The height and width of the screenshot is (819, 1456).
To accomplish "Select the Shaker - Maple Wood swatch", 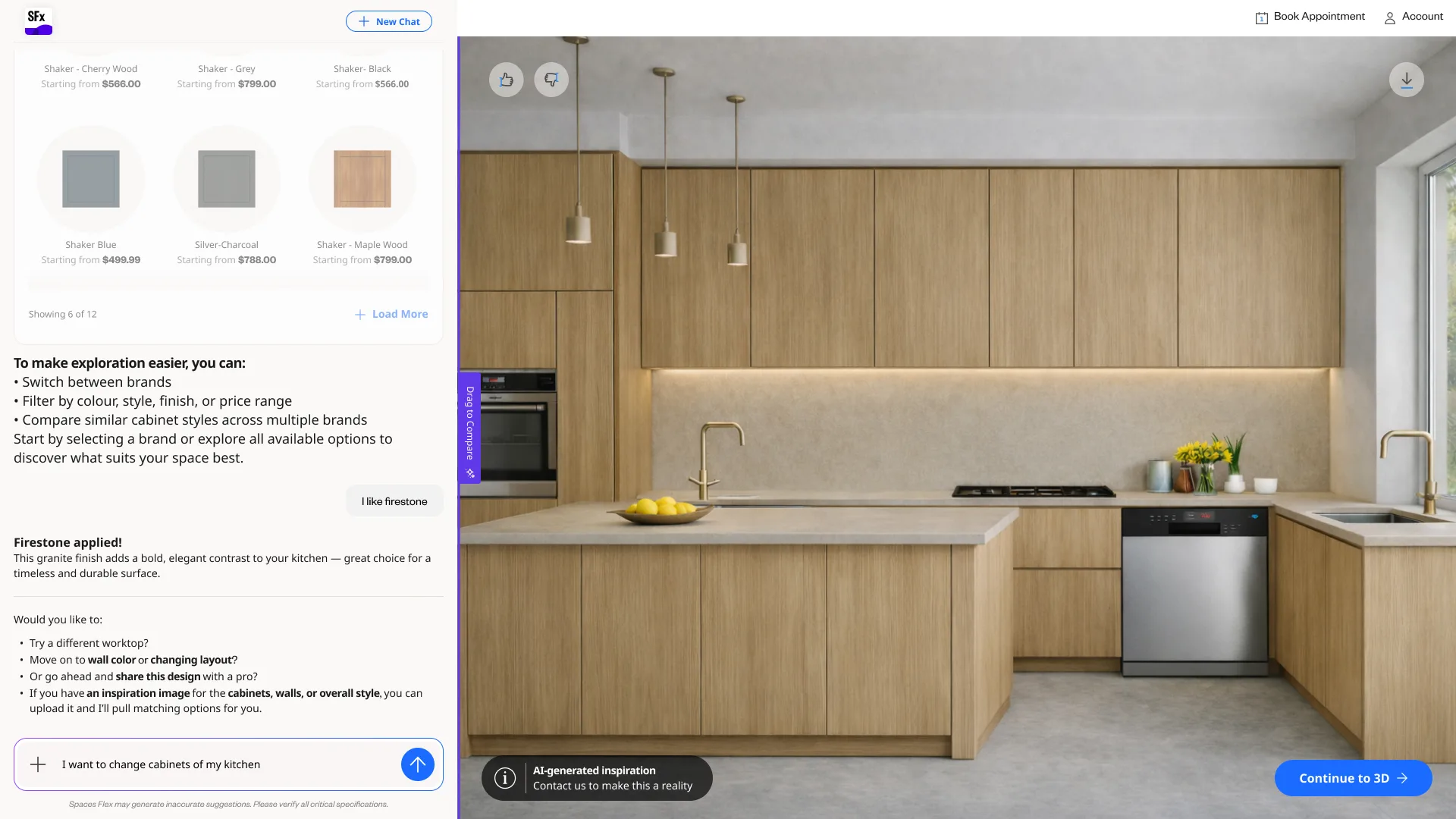I will coord(362,179).
